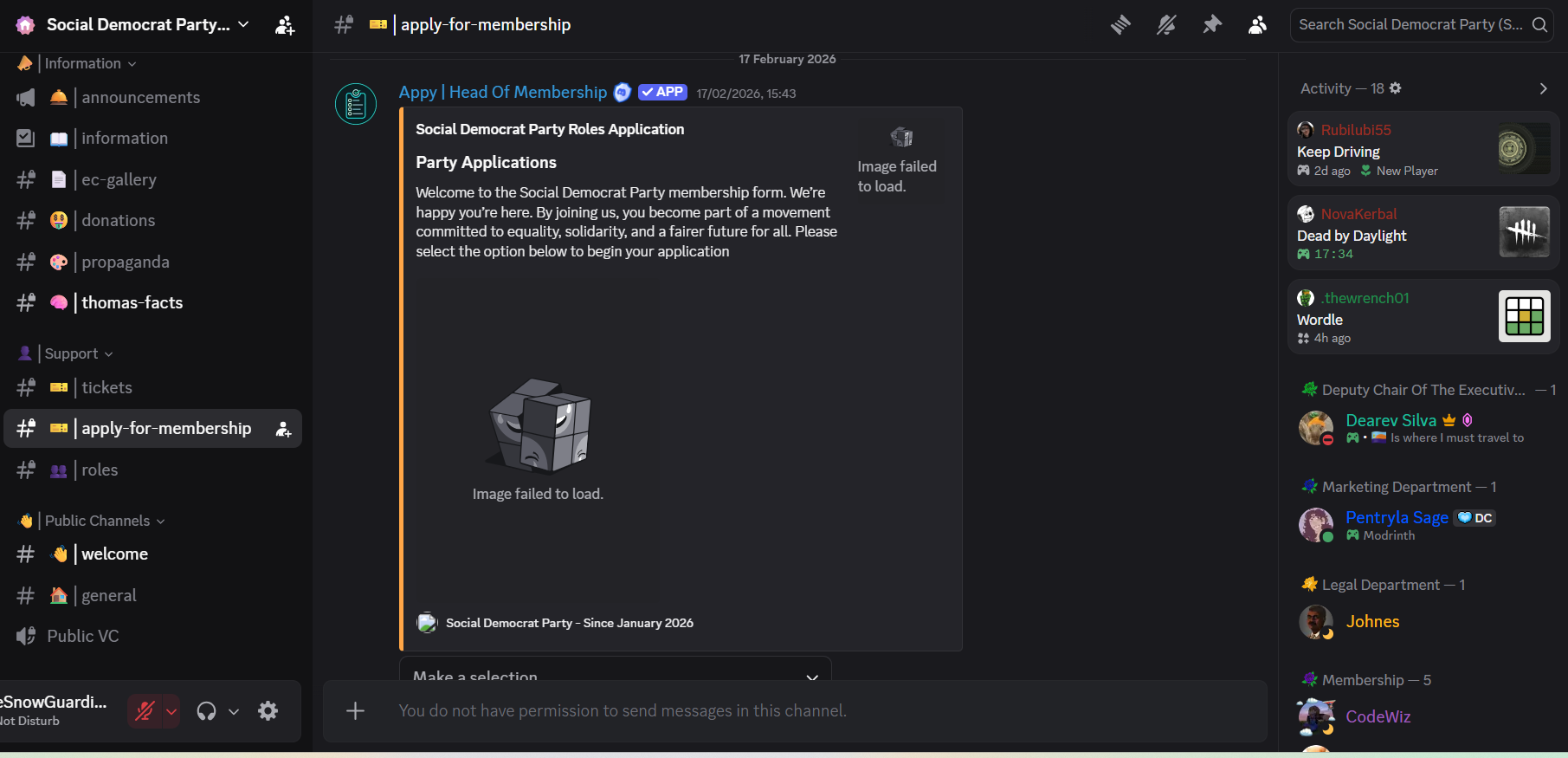The width and height of the screenshot is (1568, 758).
Task: Click the Appy | Head Of Membership username
Action: [x=503, y=93]
